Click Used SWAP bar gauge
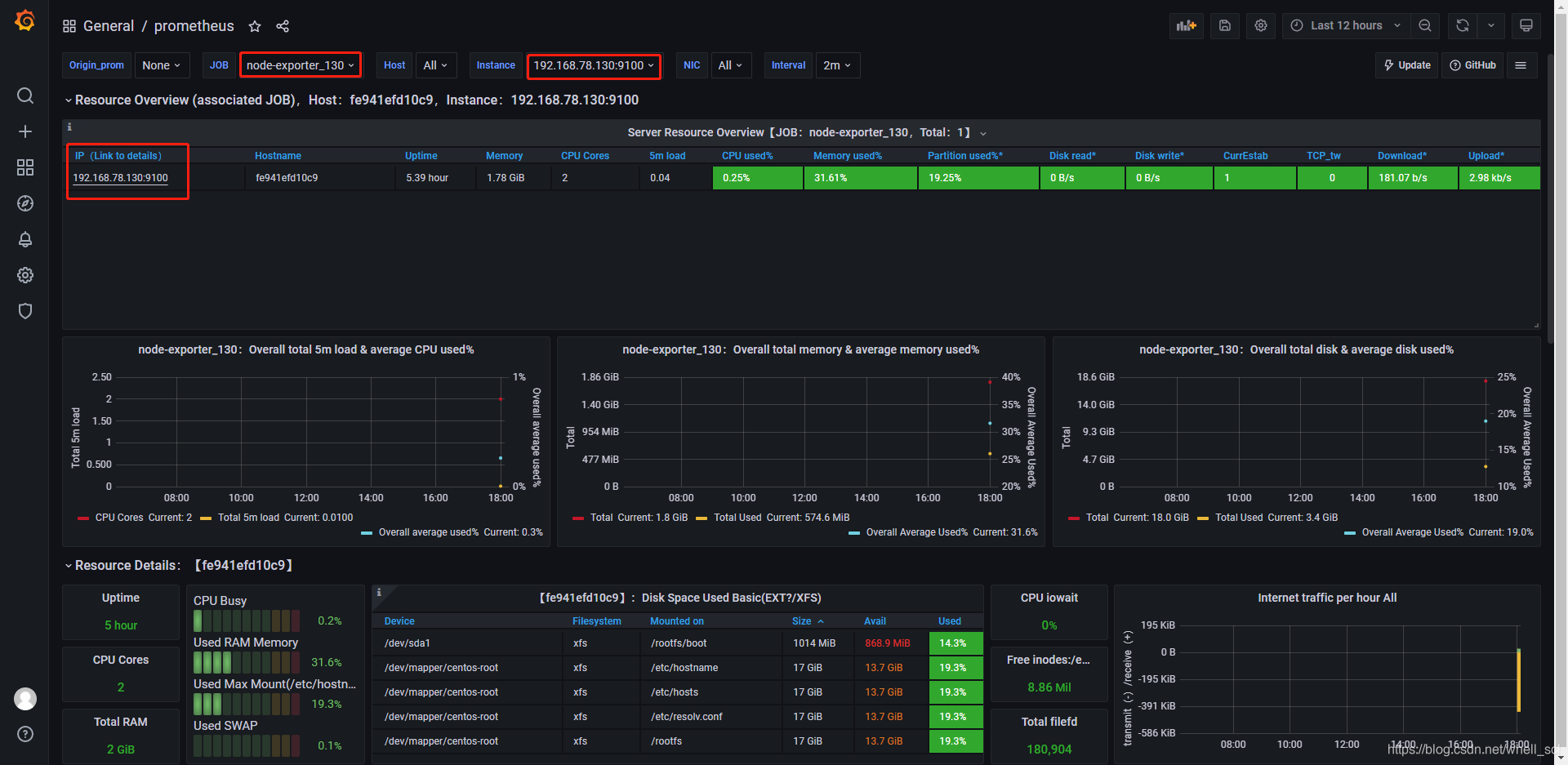Viewport: 1568px width, 765px height. (x=246, y=745)
